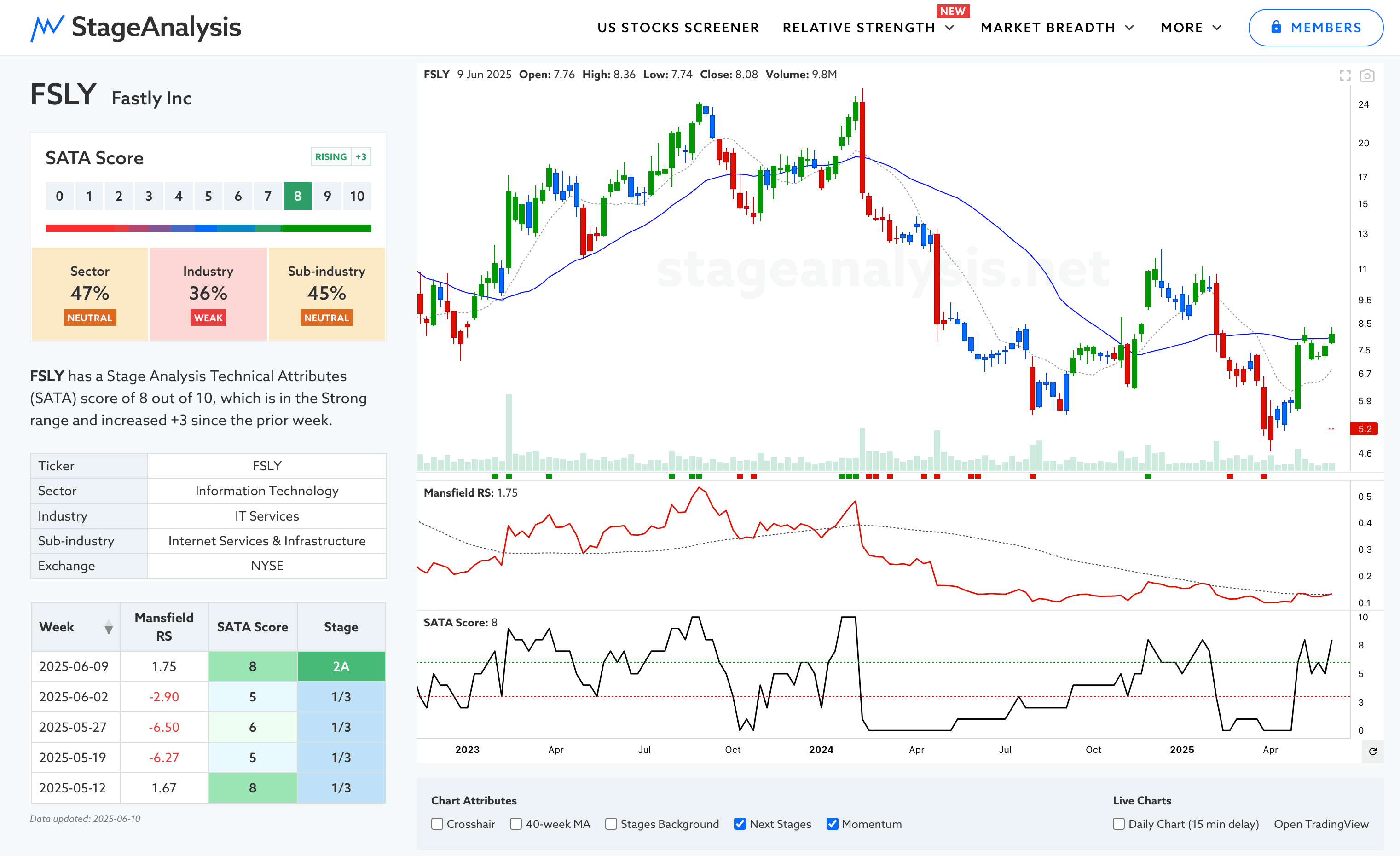Enable the Crosshair checkbox
The width and height of the screenshot is (1400, 856).
point(437,824)
